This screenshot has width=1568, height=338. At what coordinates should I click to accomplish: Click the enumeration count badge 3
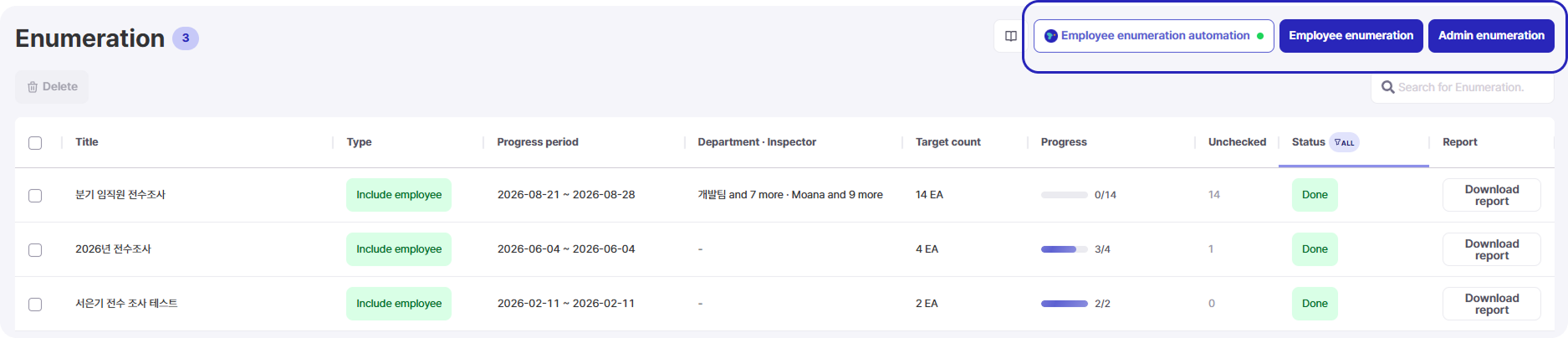coord(186,38)
